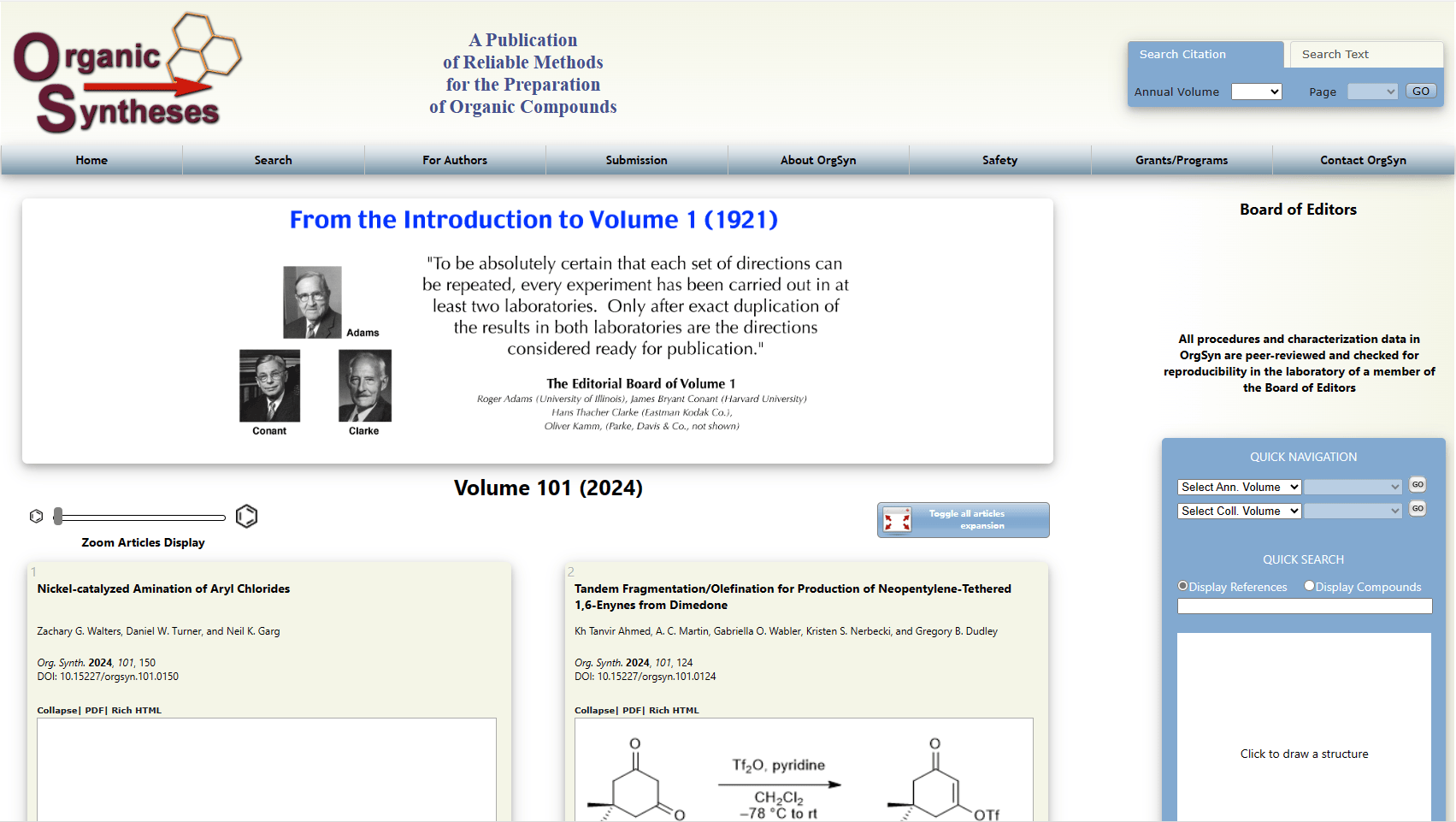Open the Search menu item

[x=273, y=160]
